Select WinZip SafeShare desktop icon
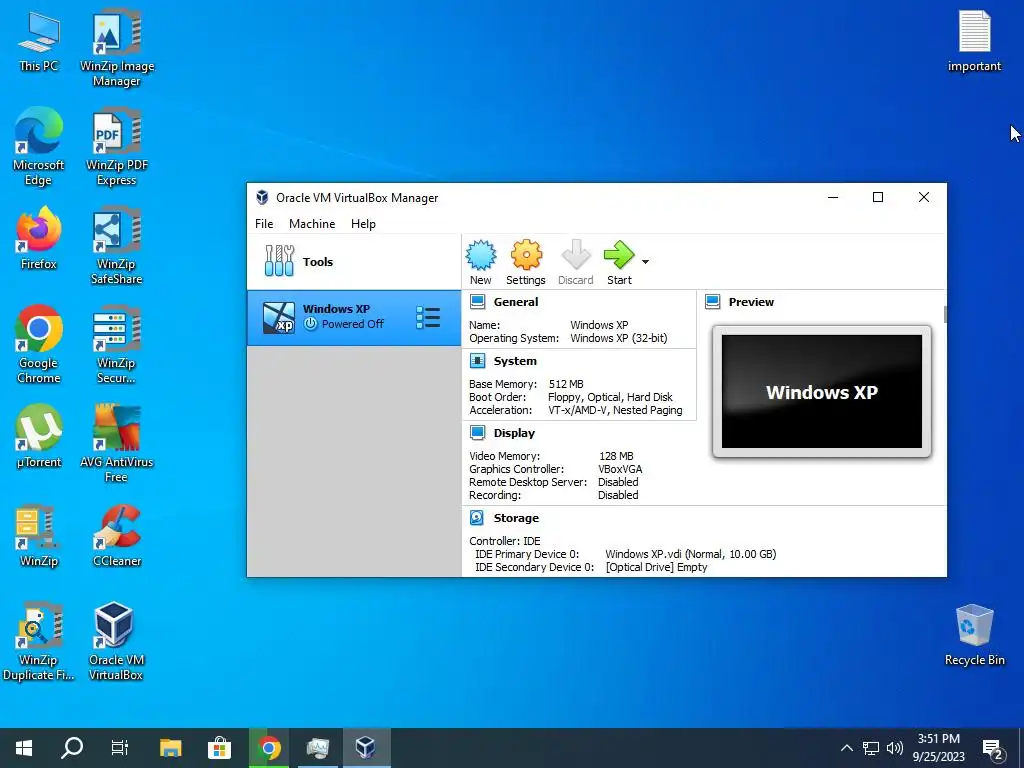 (x=117, y=246)
